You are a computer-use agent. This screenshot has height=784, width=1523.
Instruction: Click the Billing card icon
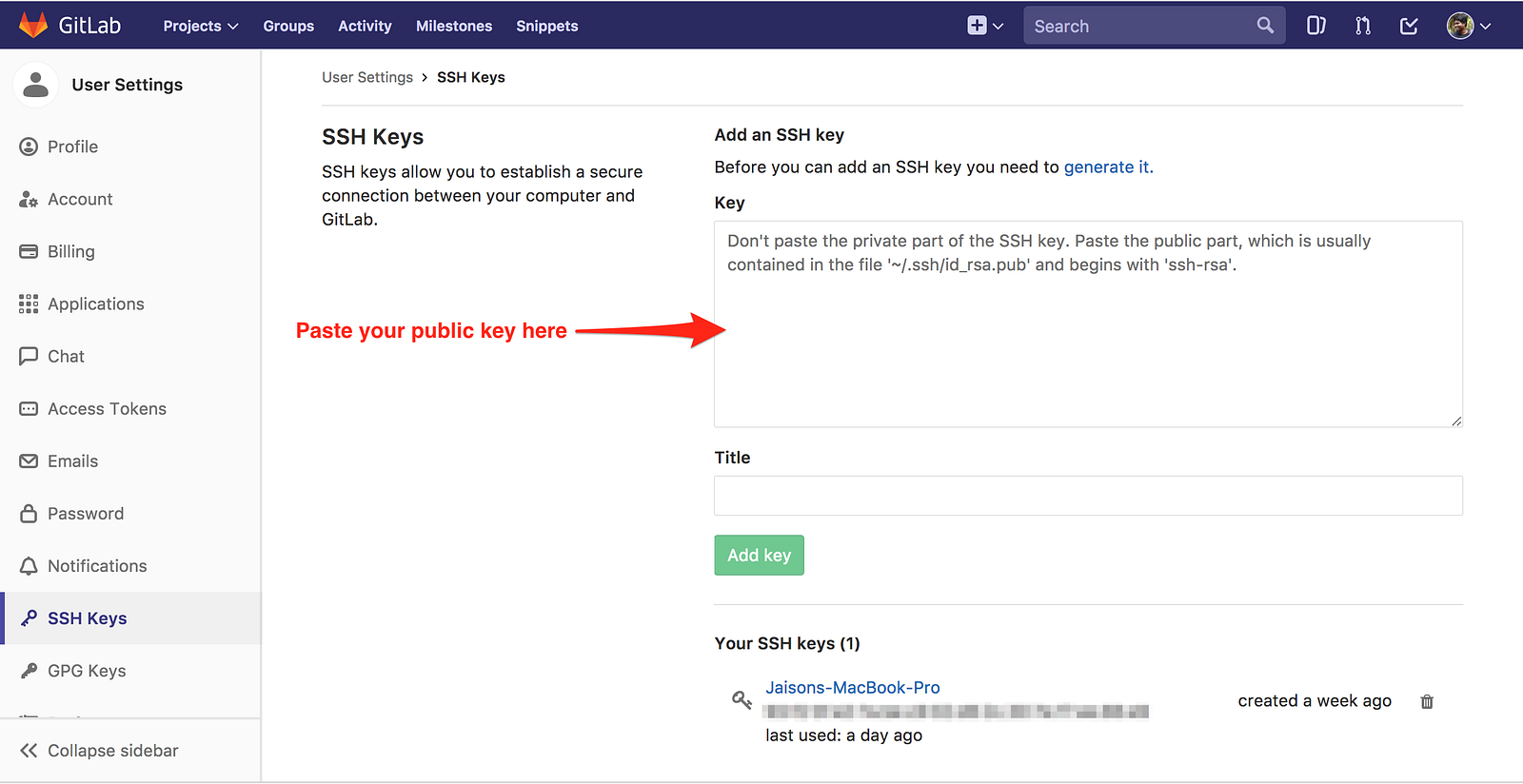[x=30, y=251]
